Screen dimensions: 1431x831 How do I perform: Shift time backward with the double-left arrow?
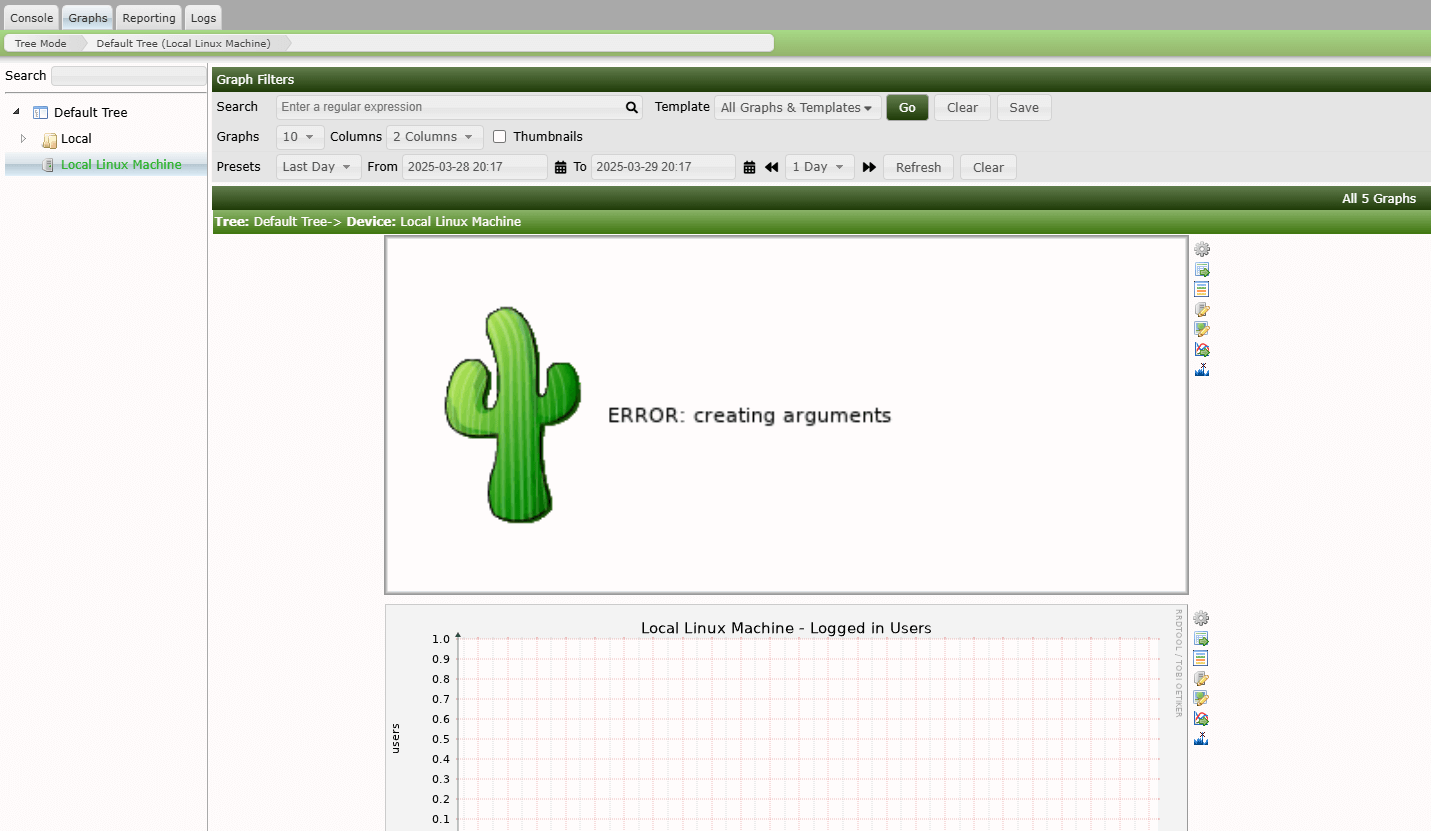(771, 167)
